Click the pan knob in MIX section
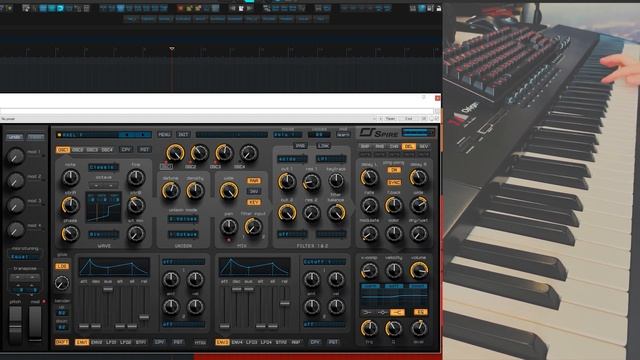Screen dimensions: 640x360 pos(229,227)
